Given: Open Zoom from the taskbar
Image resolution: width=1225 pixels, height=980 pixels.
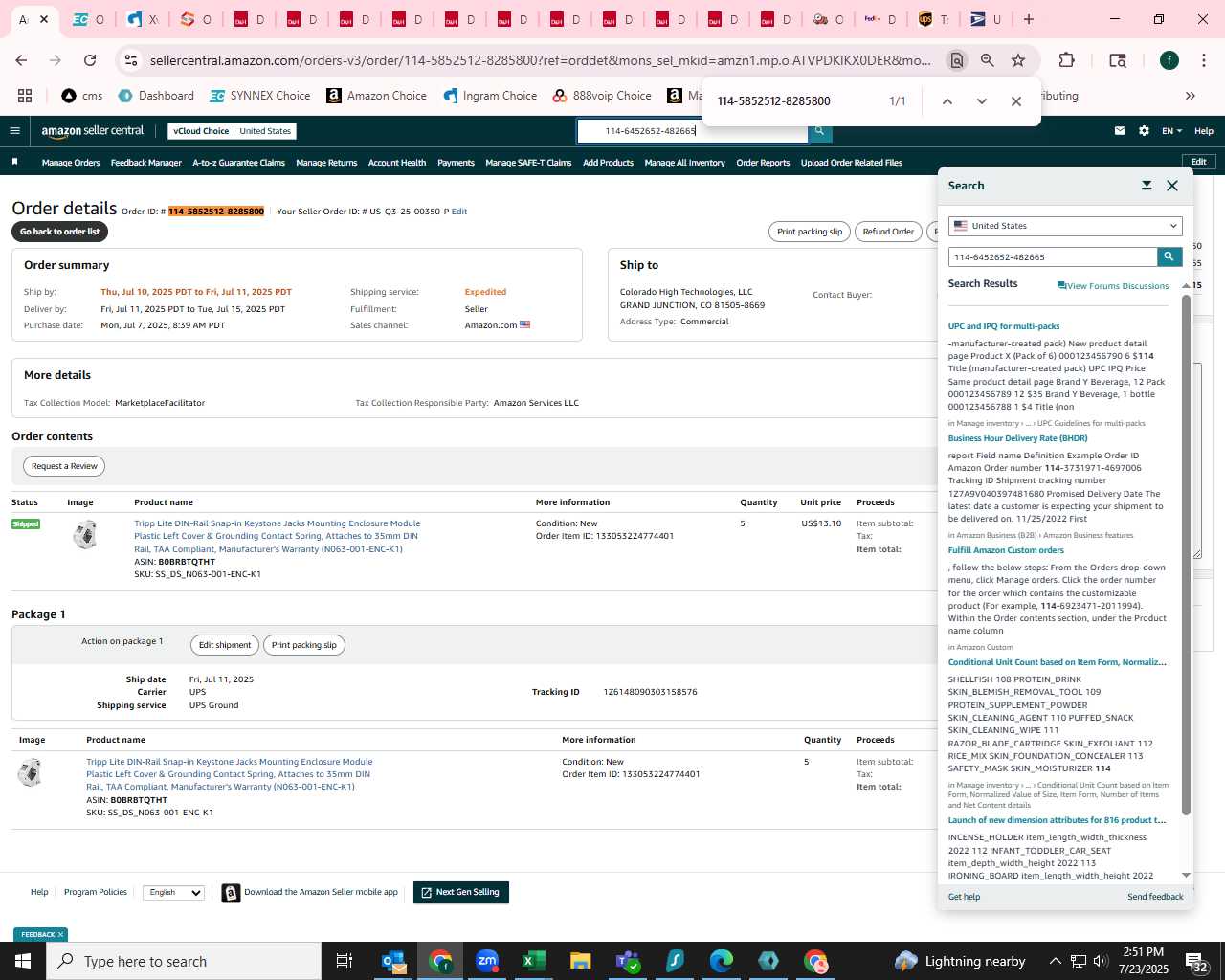Looking at the screenshot, I should 487,961.
